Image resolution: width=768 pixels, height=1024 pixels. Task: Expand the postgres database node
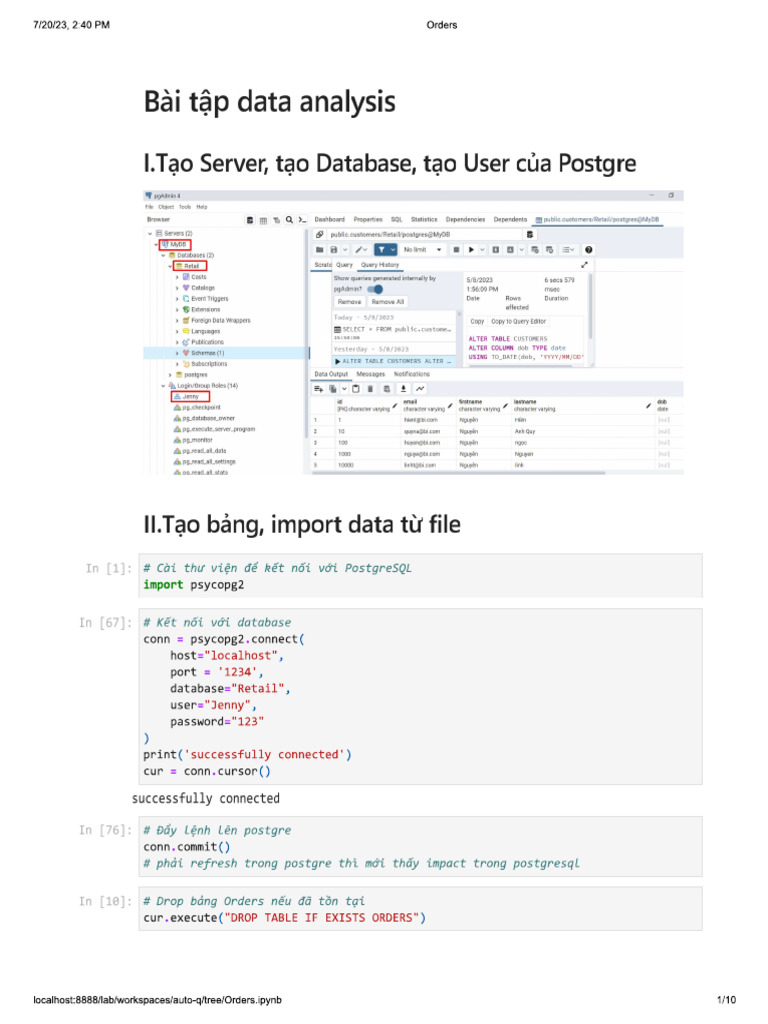click(x=169, y=375)
